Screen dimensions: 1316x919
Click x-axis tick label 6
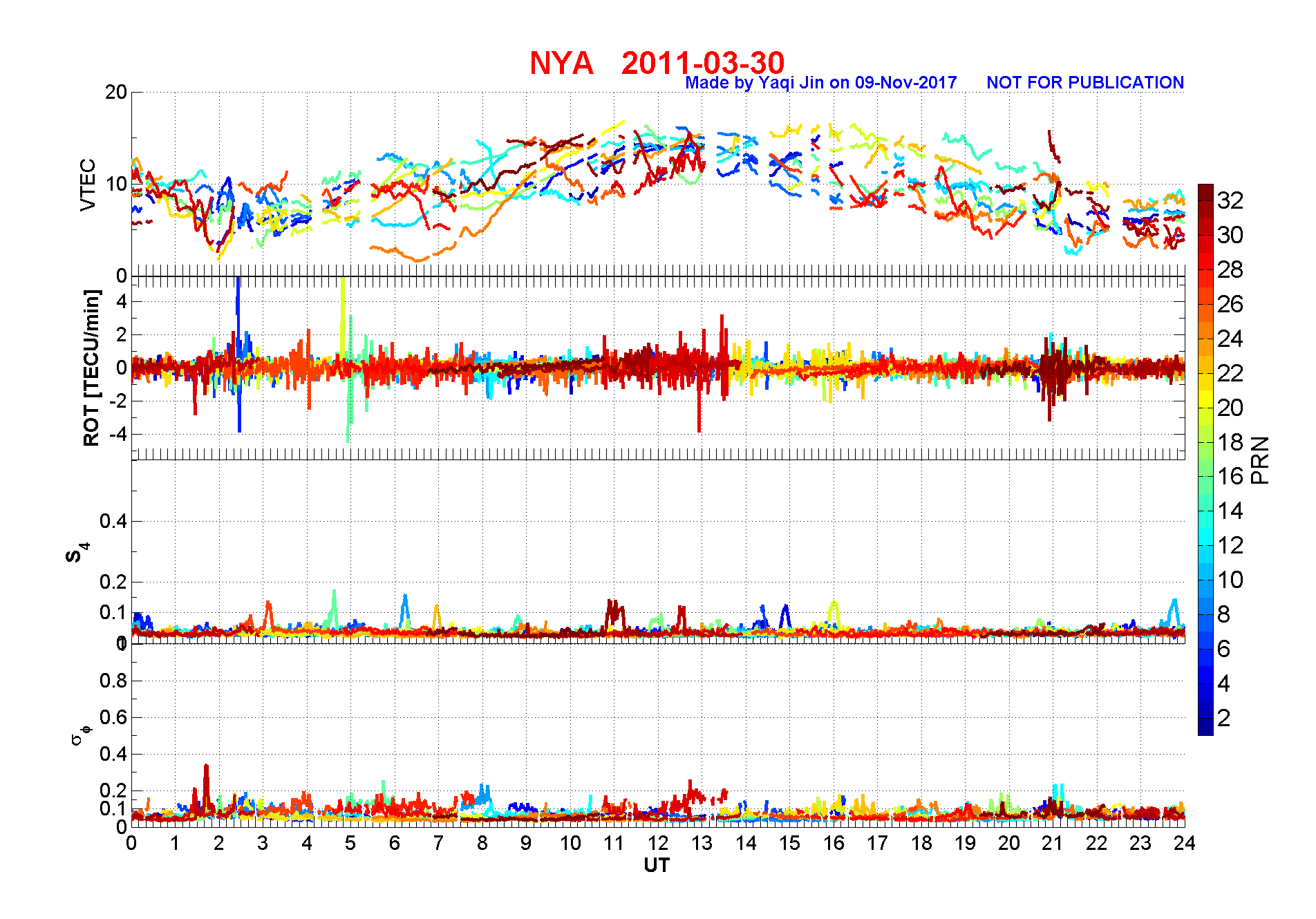[x=395, y=844]
